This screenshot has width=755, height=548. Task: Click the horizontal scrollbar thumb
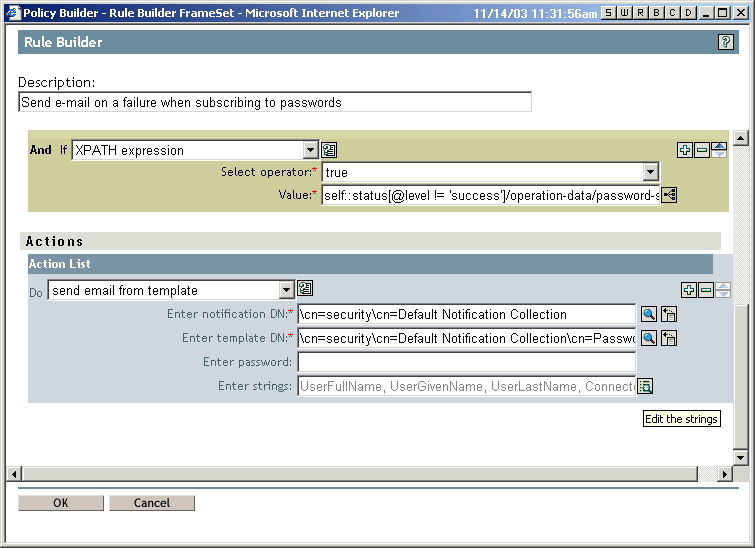pyautogui.click(x=360, y=474)
